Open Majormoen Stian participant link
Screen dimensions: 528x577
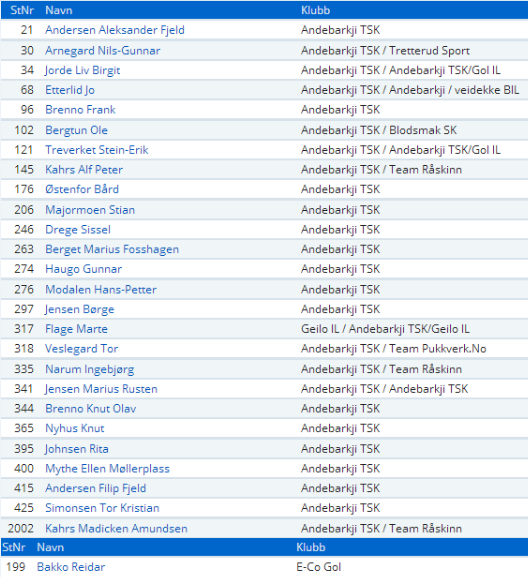[x=90, y=210]
